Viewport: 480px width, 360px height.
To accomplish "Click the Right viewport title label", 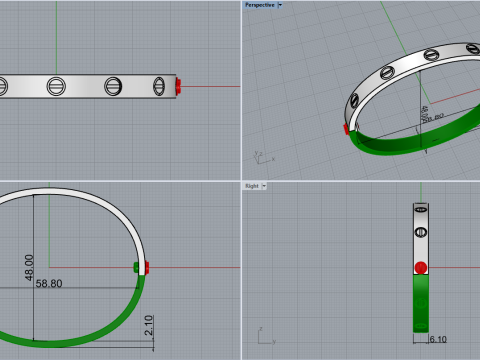I will tap(252, 186).
